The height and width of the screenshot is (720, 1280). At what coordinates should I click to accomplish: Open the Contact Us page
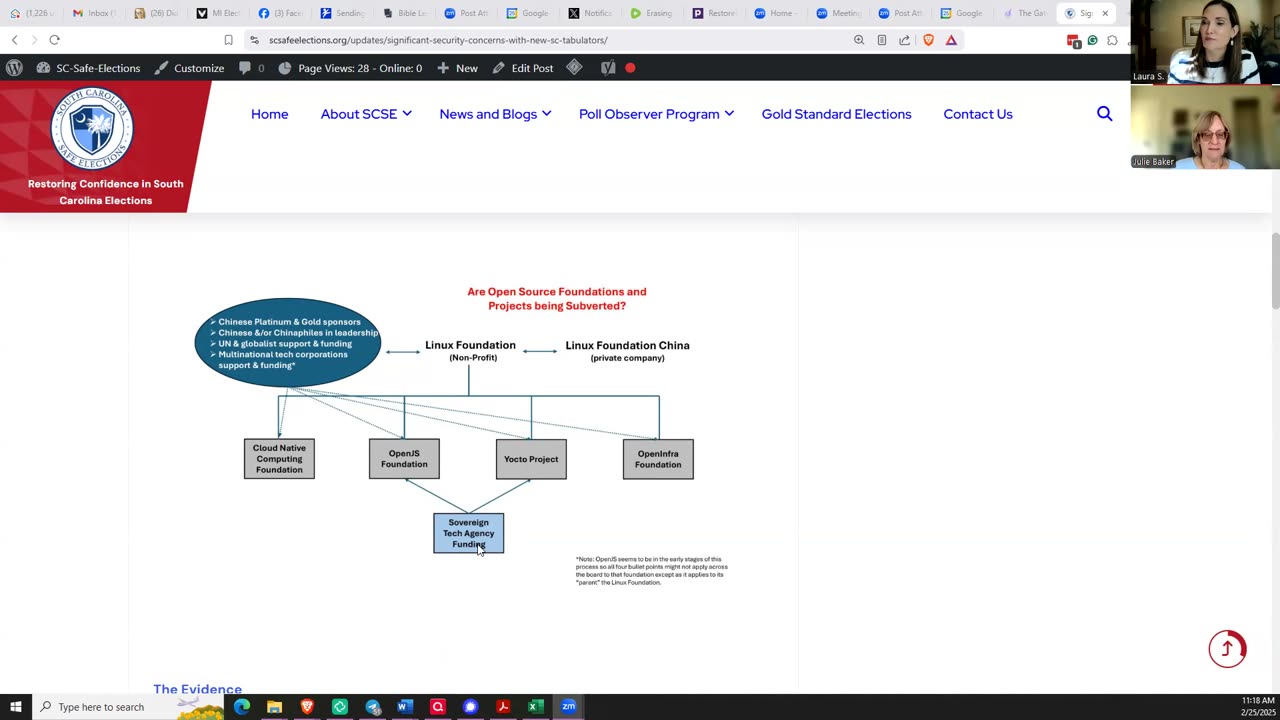[x=978, y=114]
